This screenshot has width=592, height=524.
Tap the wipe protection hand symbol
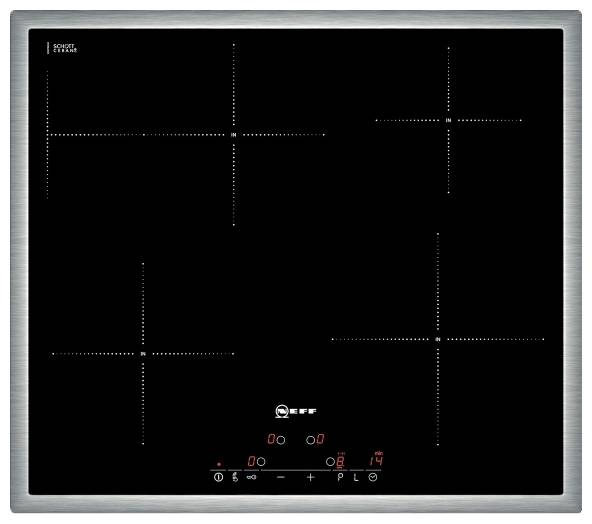point(235,477)
